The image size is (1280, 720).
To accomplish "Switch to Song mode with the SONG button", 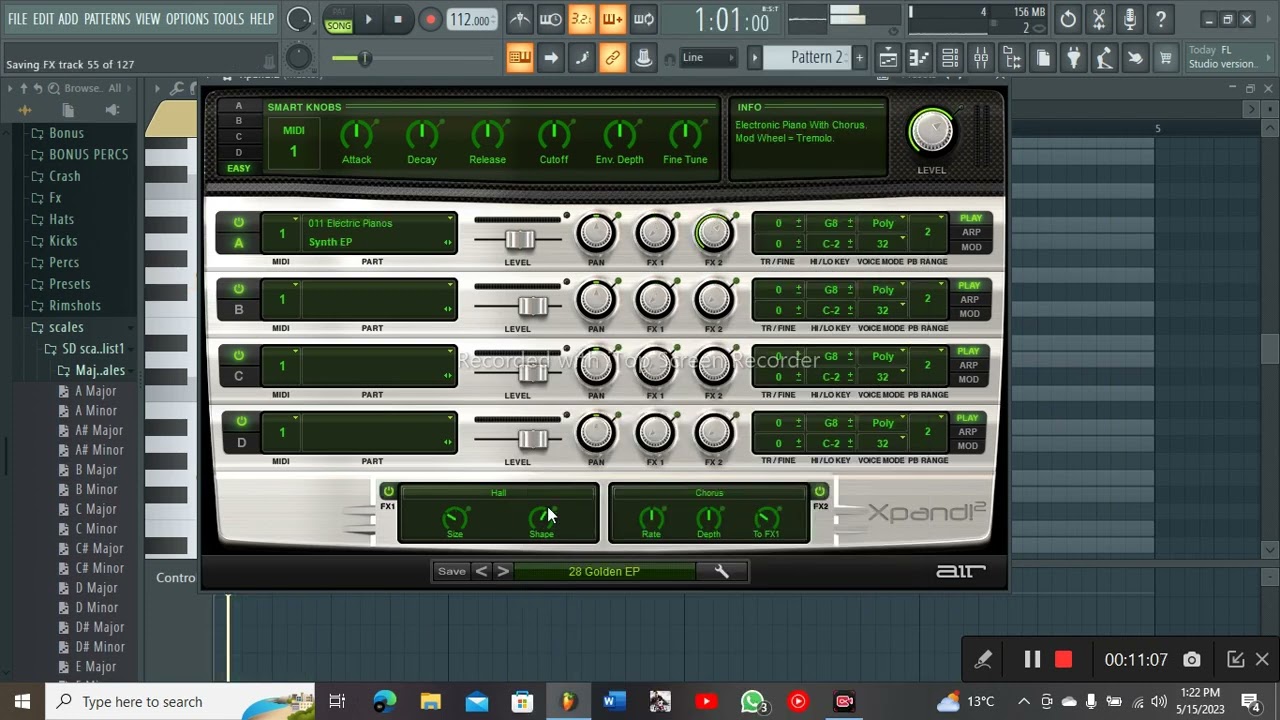I will (x=339, y=25).
